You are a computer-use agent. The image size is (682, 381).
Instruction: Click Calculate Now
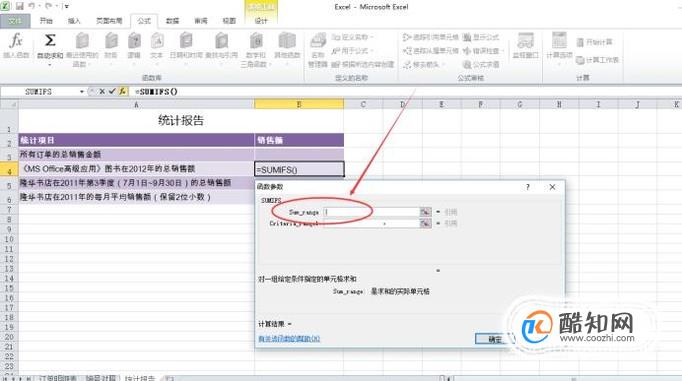(594, 42)
